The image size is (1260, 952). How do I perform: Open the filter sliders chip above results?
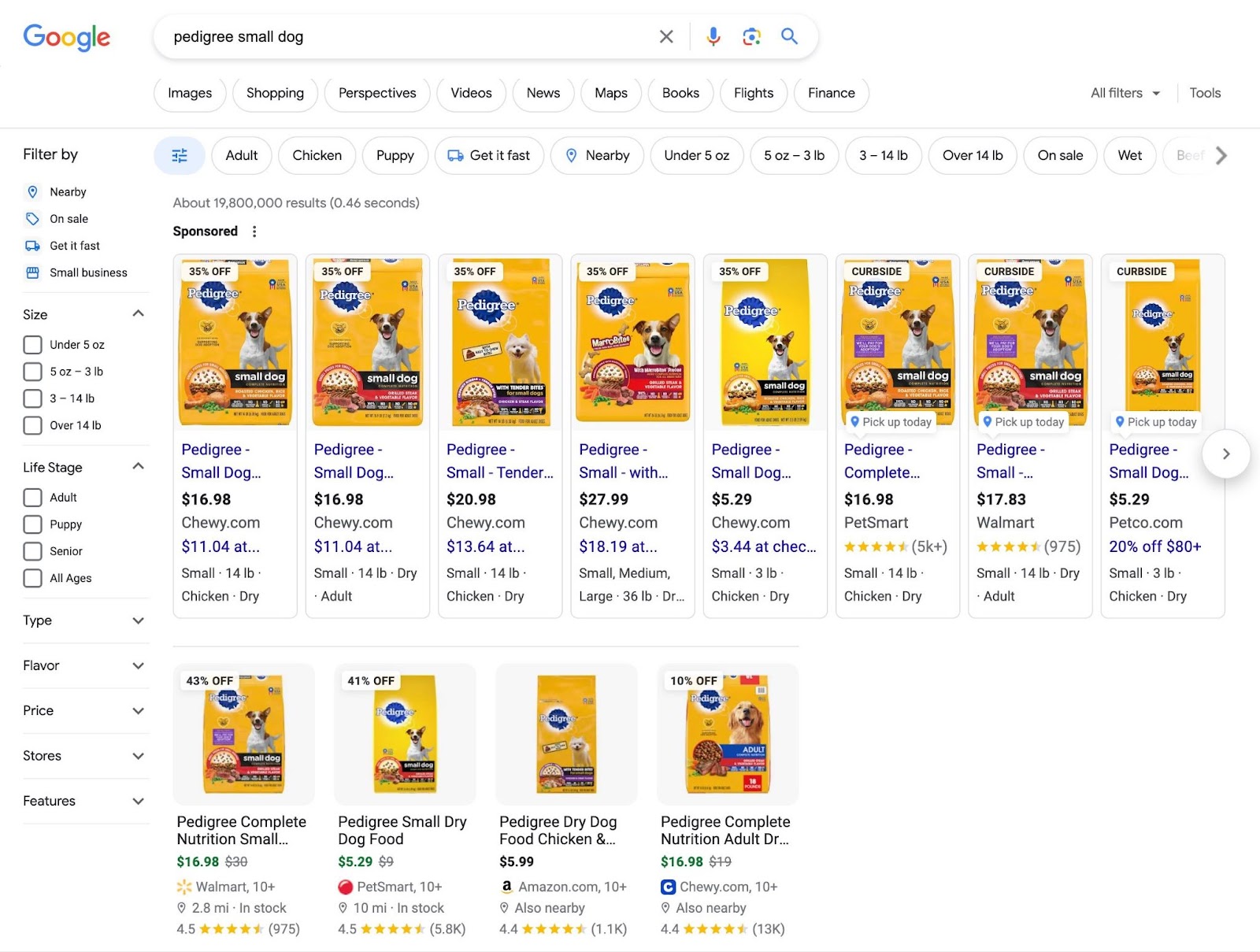click(x=179, y=155)
